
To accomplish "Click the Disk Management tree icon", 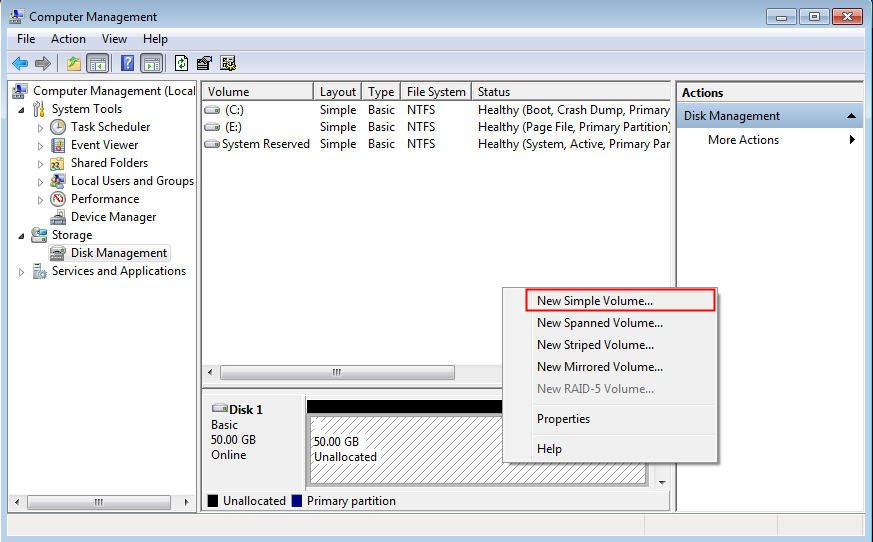I will point(58,253).
